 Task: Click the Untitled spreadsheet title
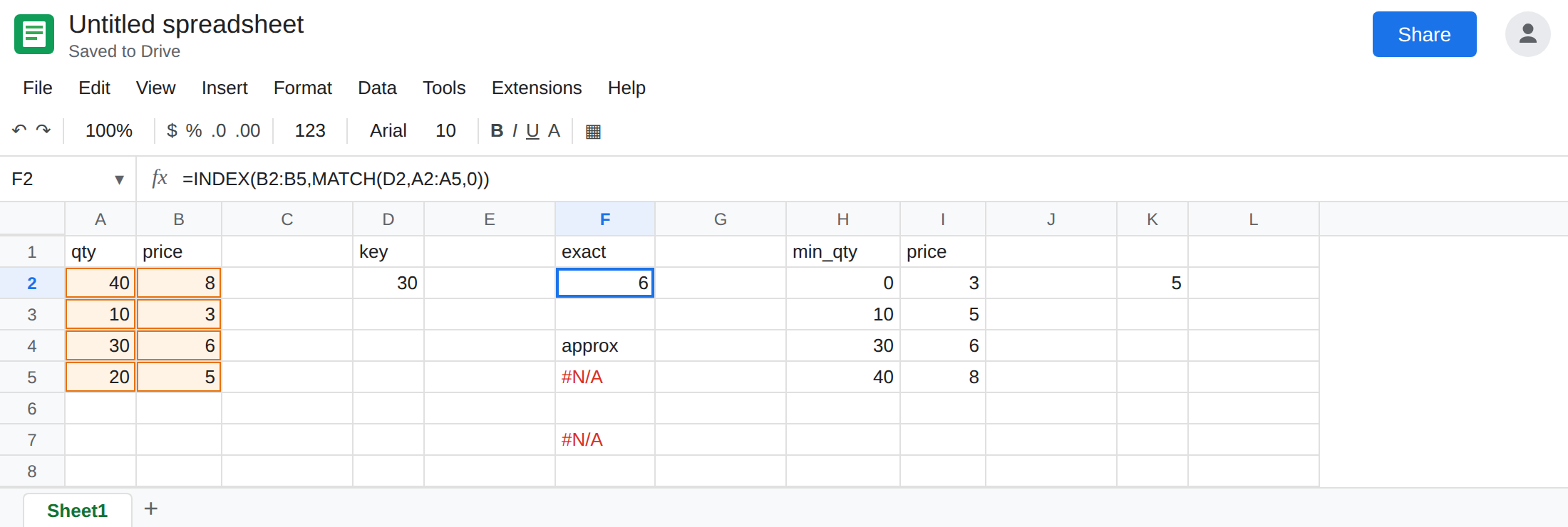tap(186, 24)
